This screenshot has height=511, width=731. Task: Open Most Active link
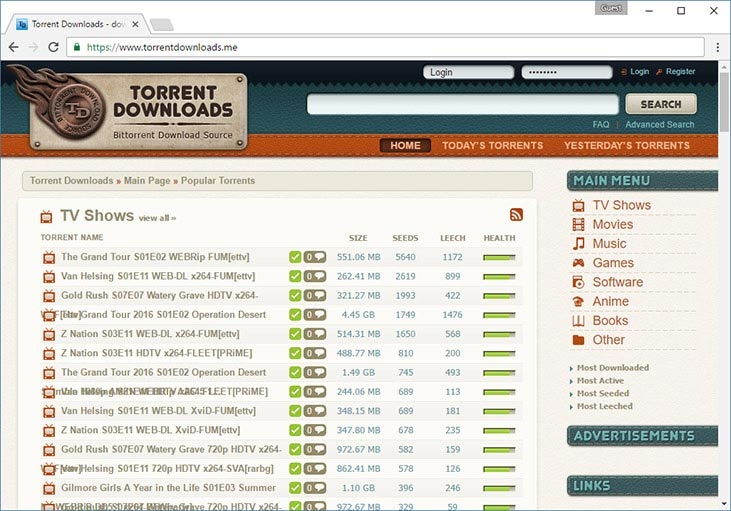pyautogui.click(x=600, y=381)
